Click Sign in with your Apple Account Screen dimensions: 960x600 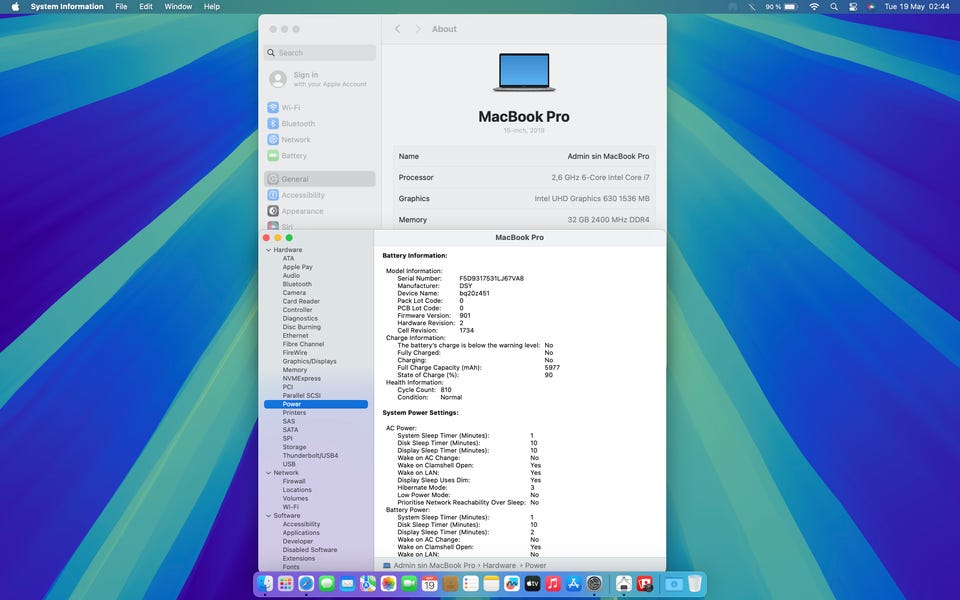pyautogui.click(x=320, y=79)
